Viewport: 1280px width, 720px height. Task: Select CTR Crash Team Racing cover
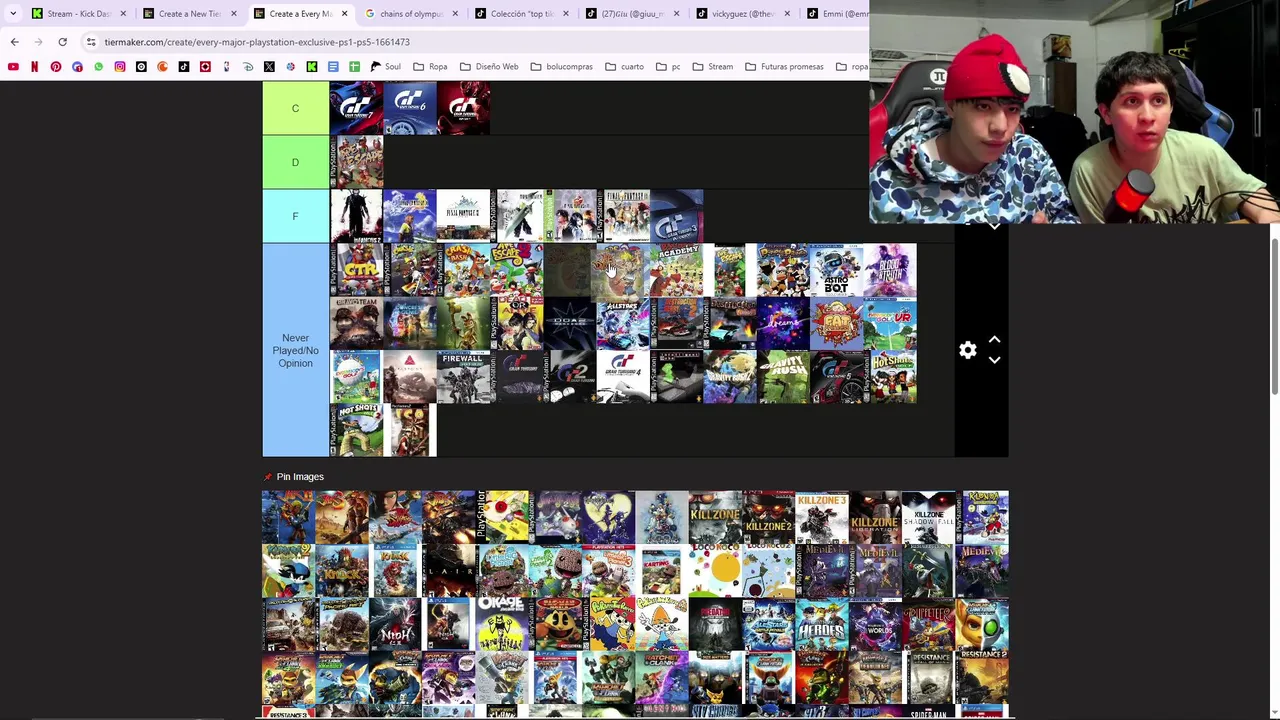(356, 270)
